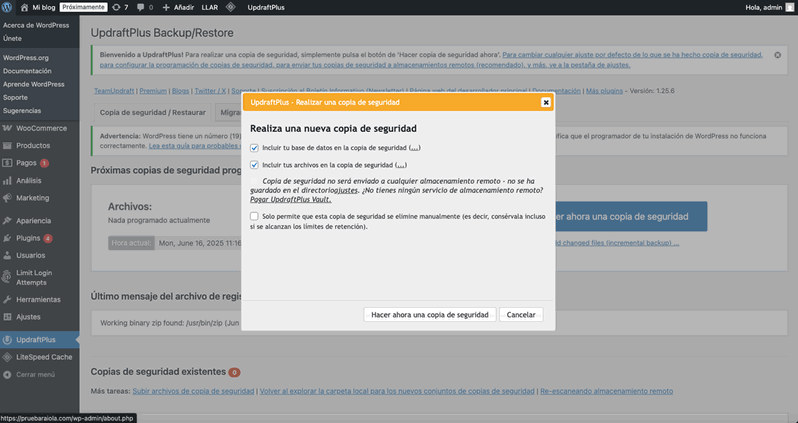Screen dimensions: 798x423
Task: Open the Blogs link
Action: (181, 91)
